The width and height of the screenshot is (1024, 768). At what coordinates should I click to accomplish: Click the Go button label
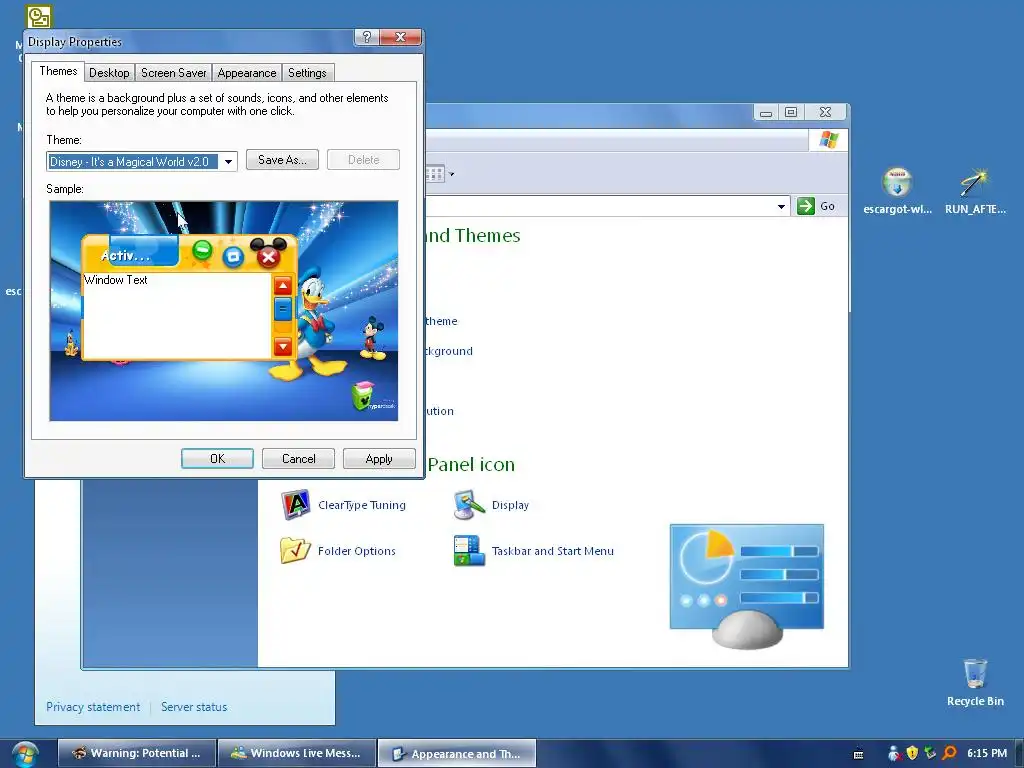click(827, 206)
